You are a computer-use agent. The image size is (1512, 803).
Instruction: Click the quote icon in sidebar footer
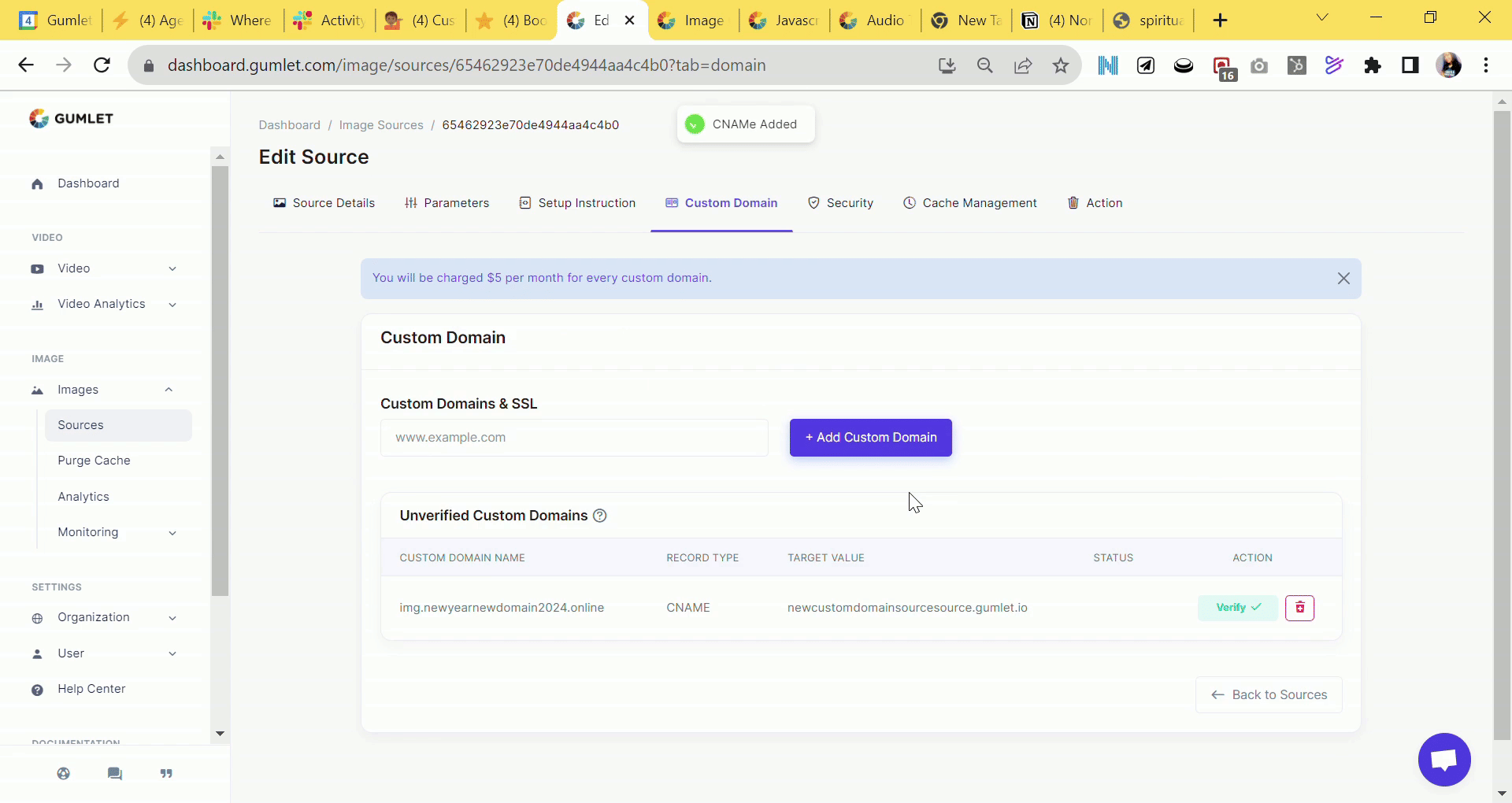coord(166,774)
